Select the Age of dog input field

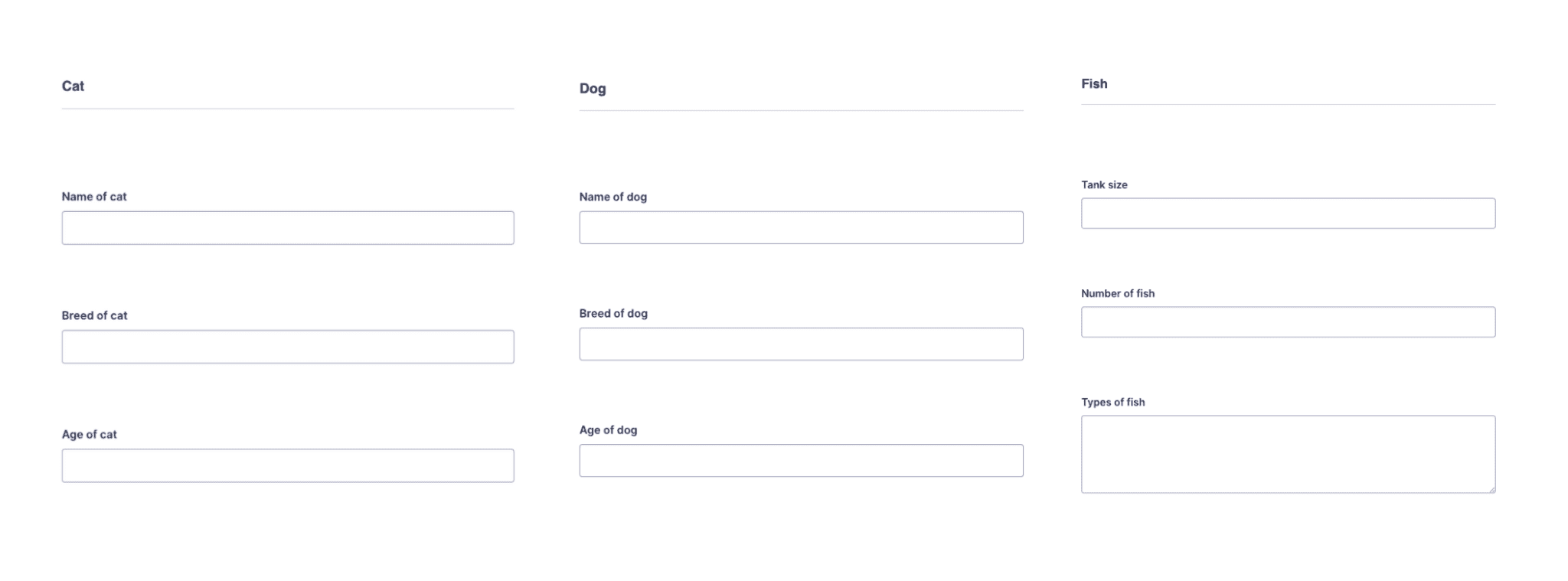(801, 461)
